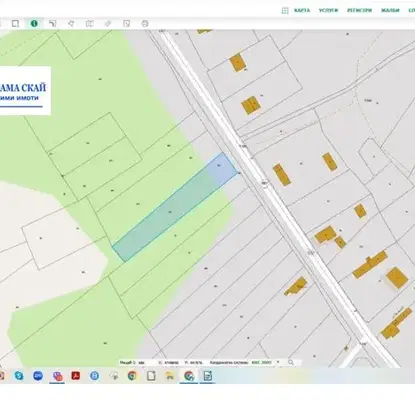Open Skype from the taskbar
This screenshot has height=400, width=415.
click(x=19, y=376)
